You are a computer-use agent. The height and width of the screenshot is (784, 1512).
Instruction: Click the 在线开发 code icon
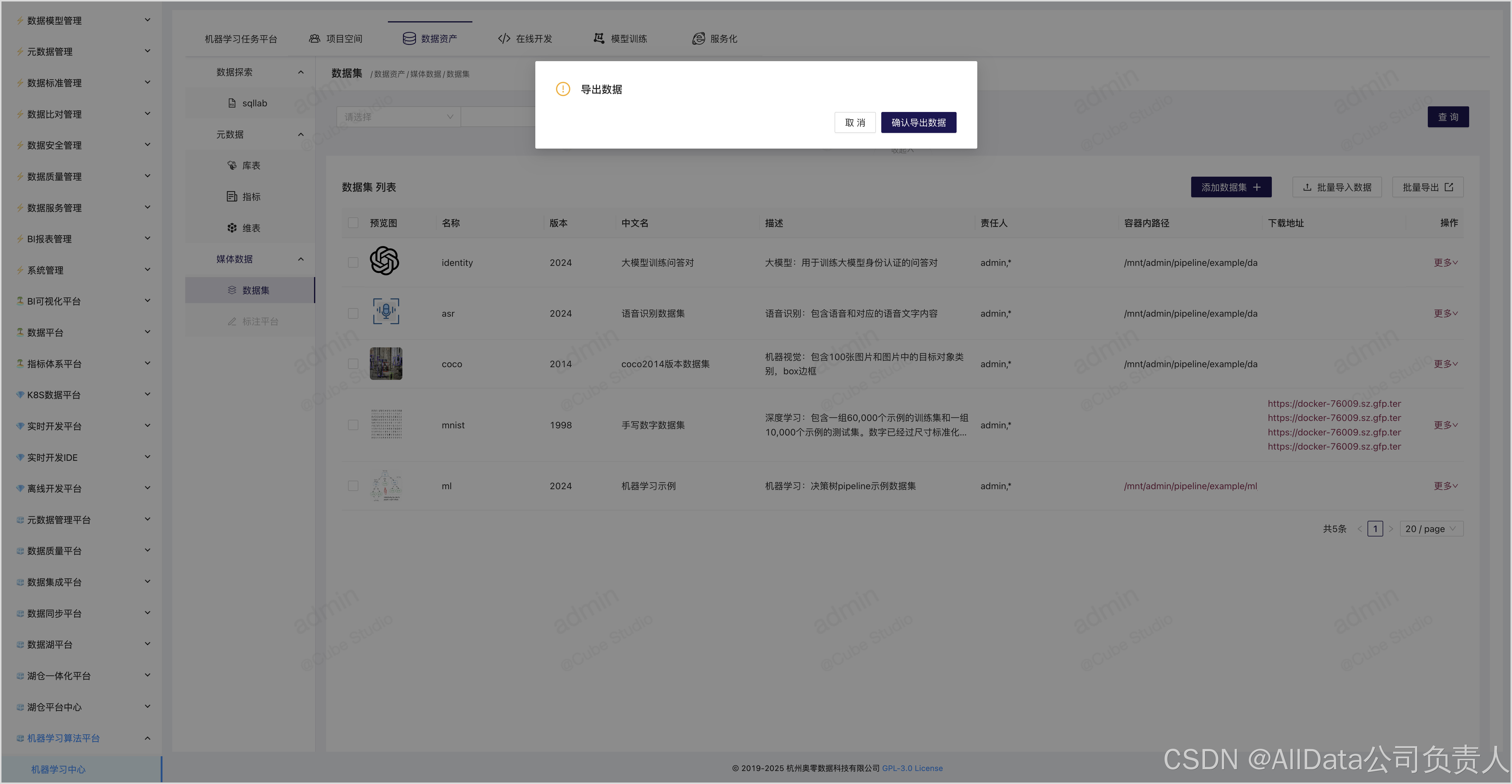[x=504, y=39]
